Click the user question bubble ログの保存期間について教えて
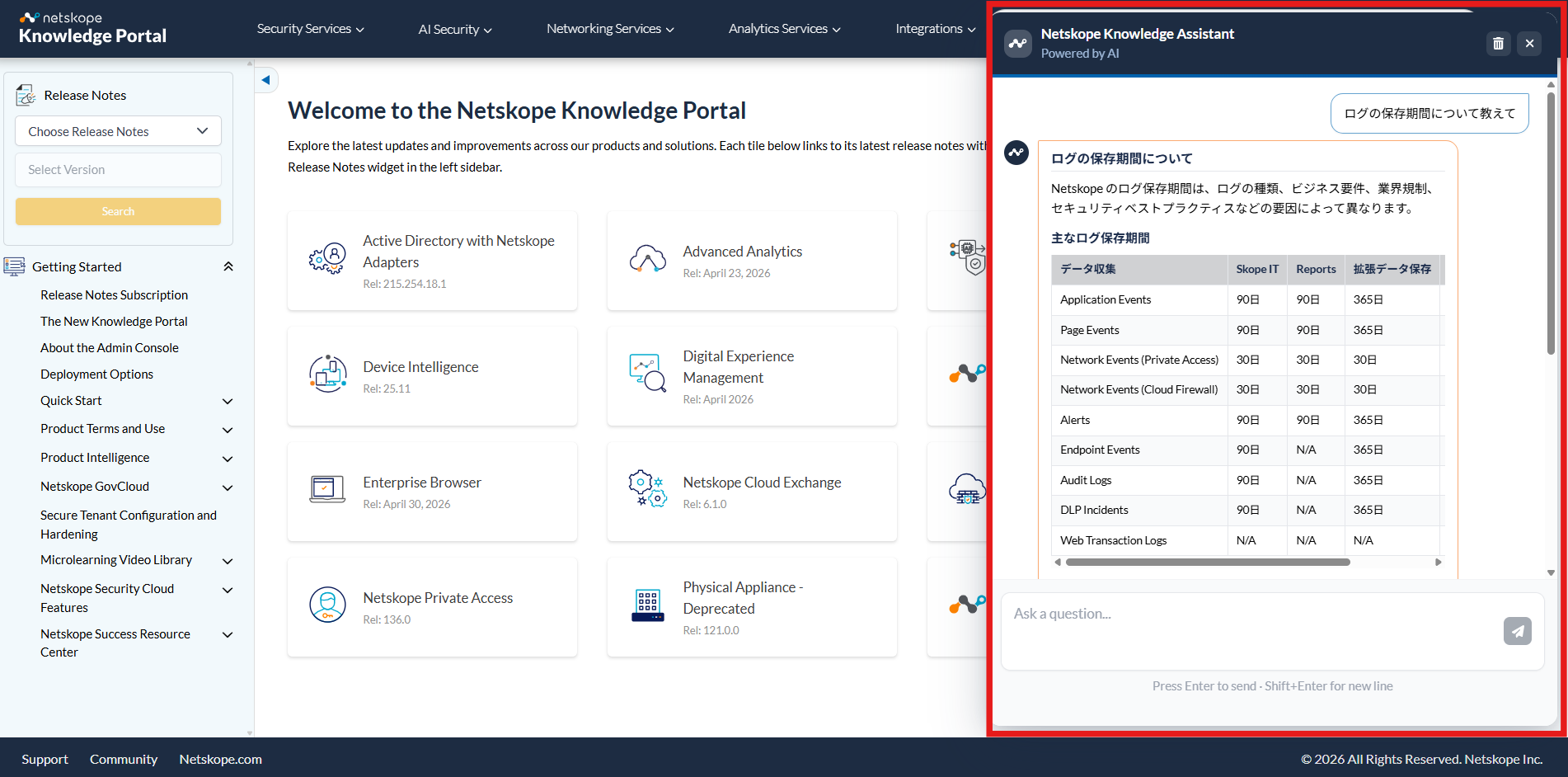This screenshot has width=1568, height=777. [1430, 114]
